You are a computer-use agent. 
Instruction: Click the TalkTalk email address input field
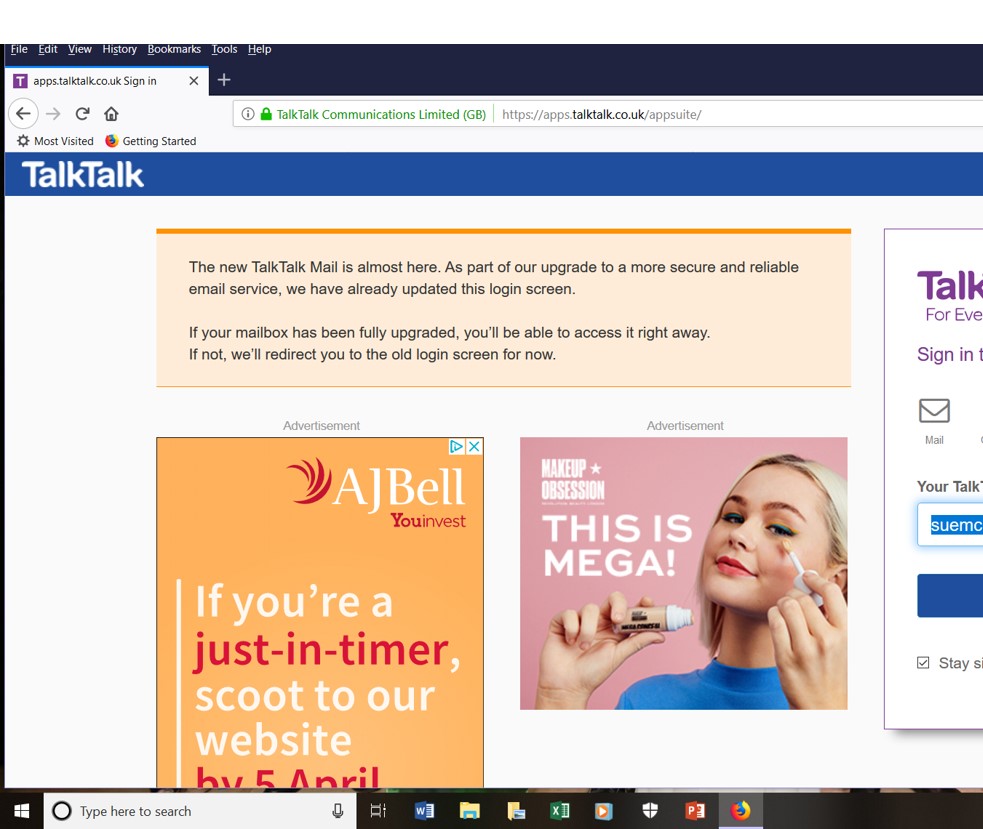[x=950, y=525]
